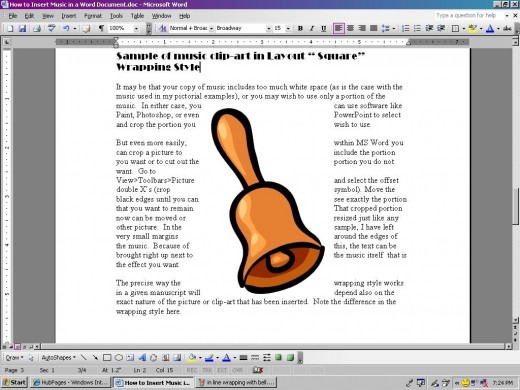This screenshot has height=390, width=520.
Task: Toggle Bold formatting button
Action: 300,29
